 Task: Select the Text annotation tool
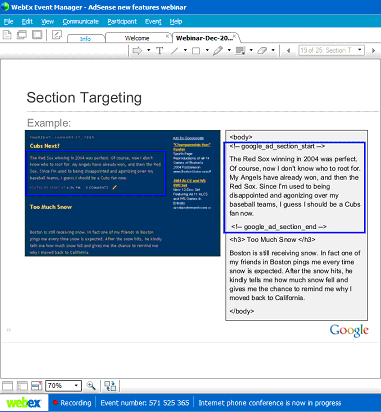[160, 51]
